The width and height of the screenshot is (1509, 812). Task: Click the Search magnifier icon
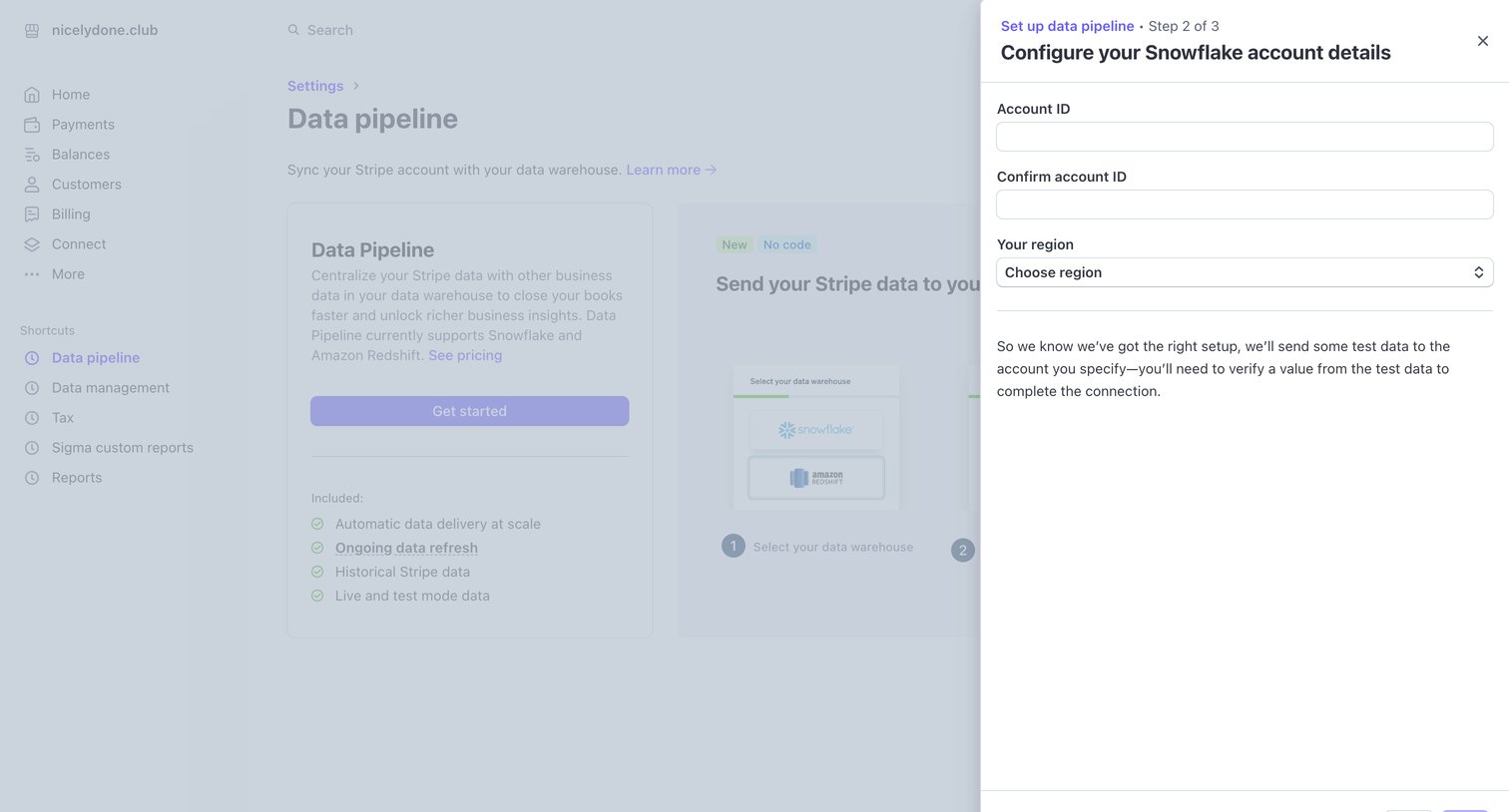[293, 30]
